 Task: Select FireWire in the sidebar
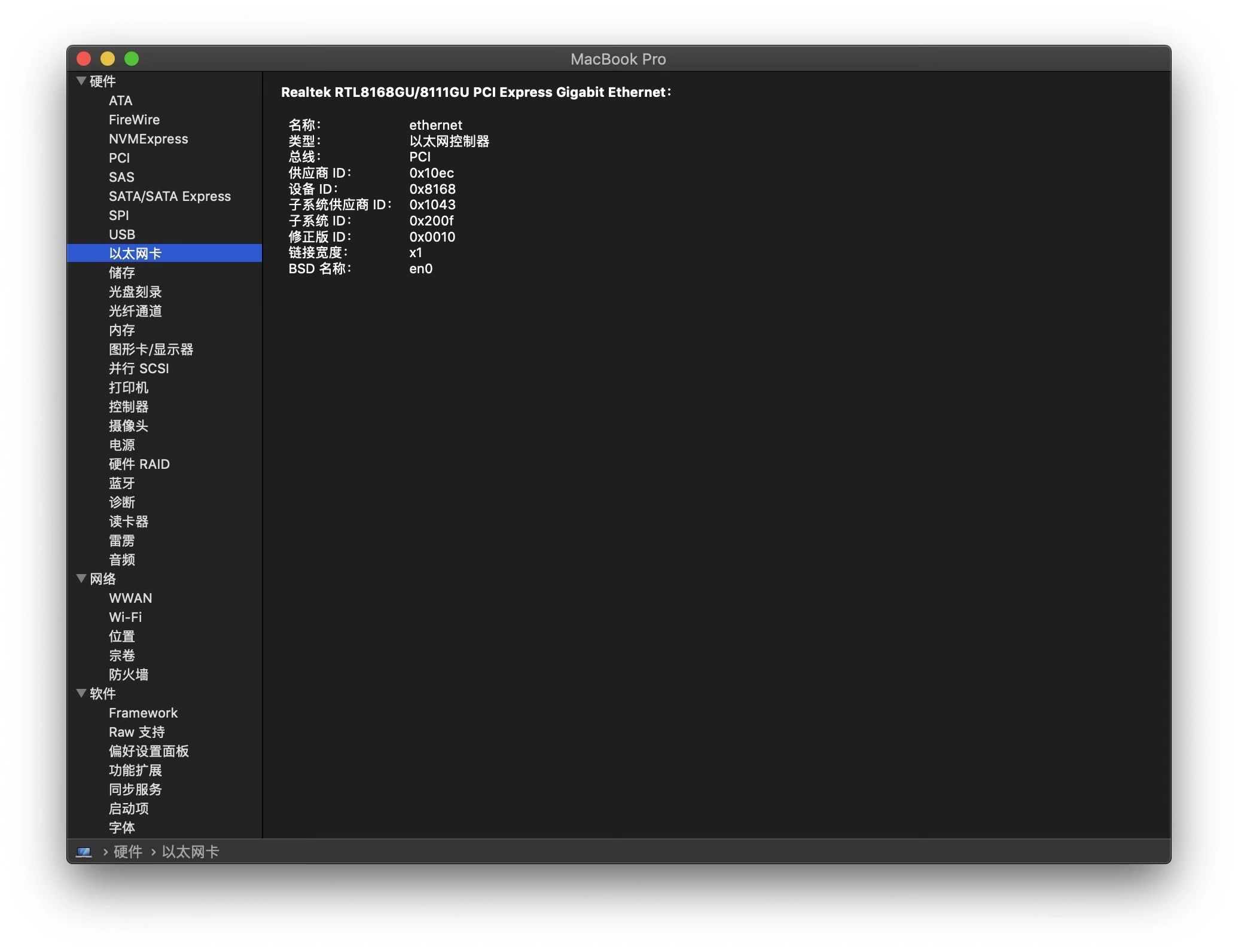point(134,120)
